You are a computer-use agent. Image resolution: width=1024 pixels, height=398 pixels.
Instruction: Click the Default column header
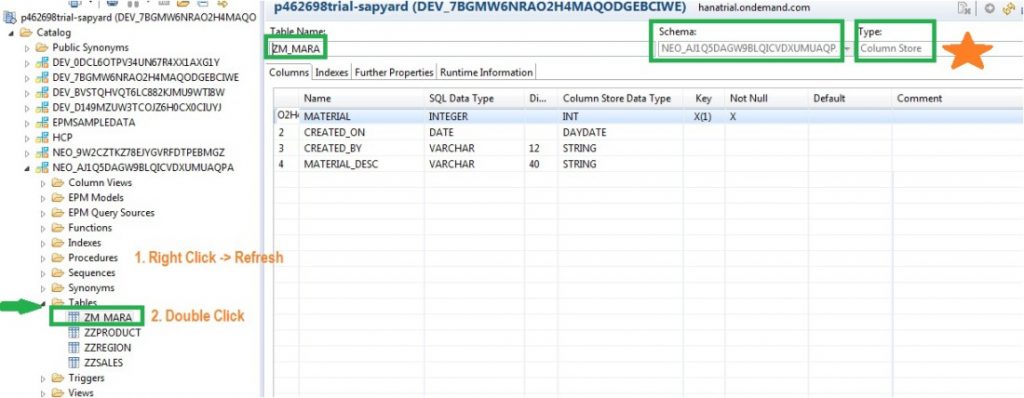[850, 98]
